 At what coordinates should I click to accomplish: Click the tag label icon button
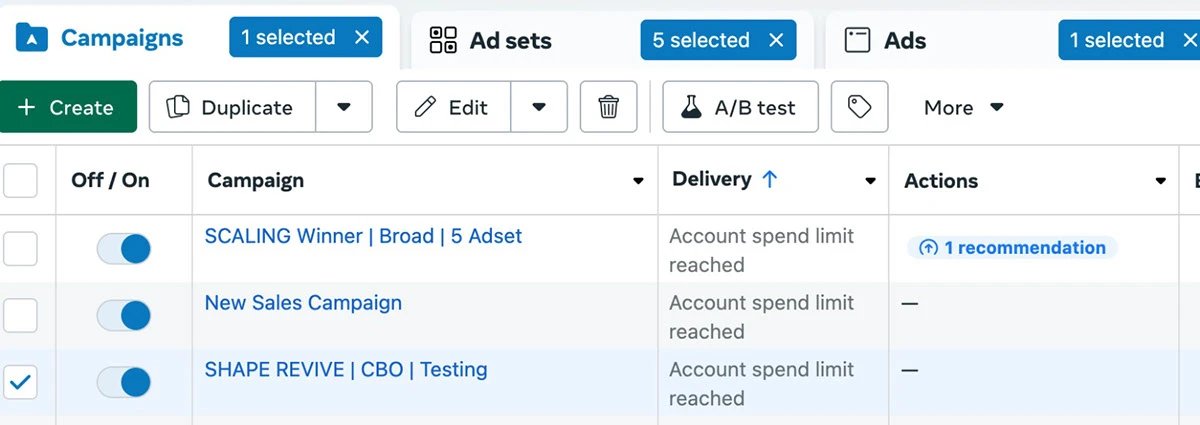[859, 107]
